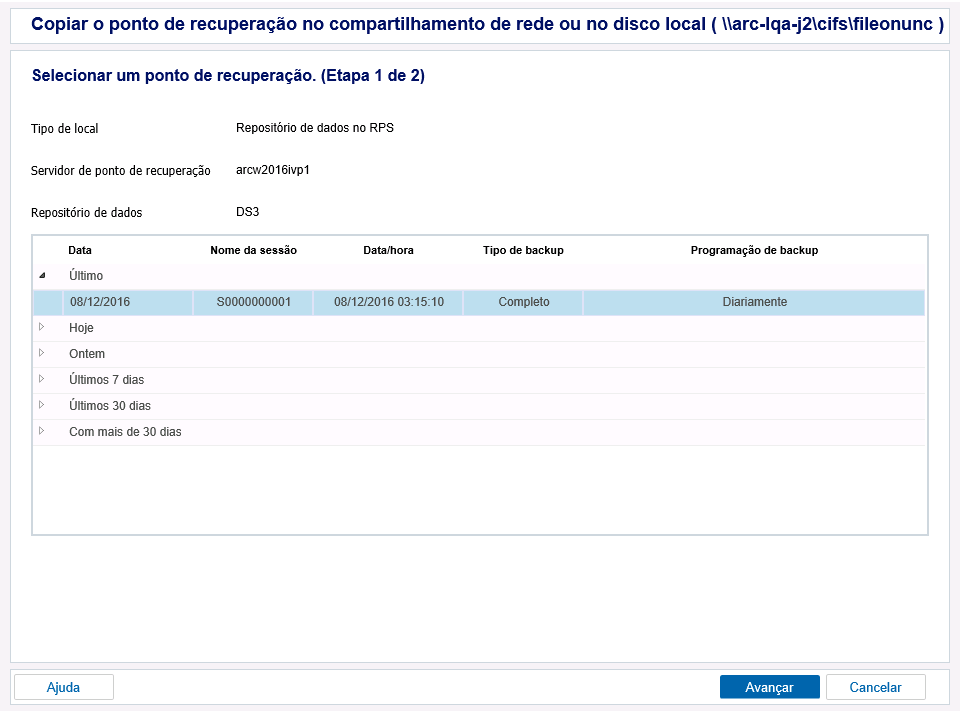960x712 pixels.
Task: Click the Repositório de dados label
Action: tap(86, 212)
